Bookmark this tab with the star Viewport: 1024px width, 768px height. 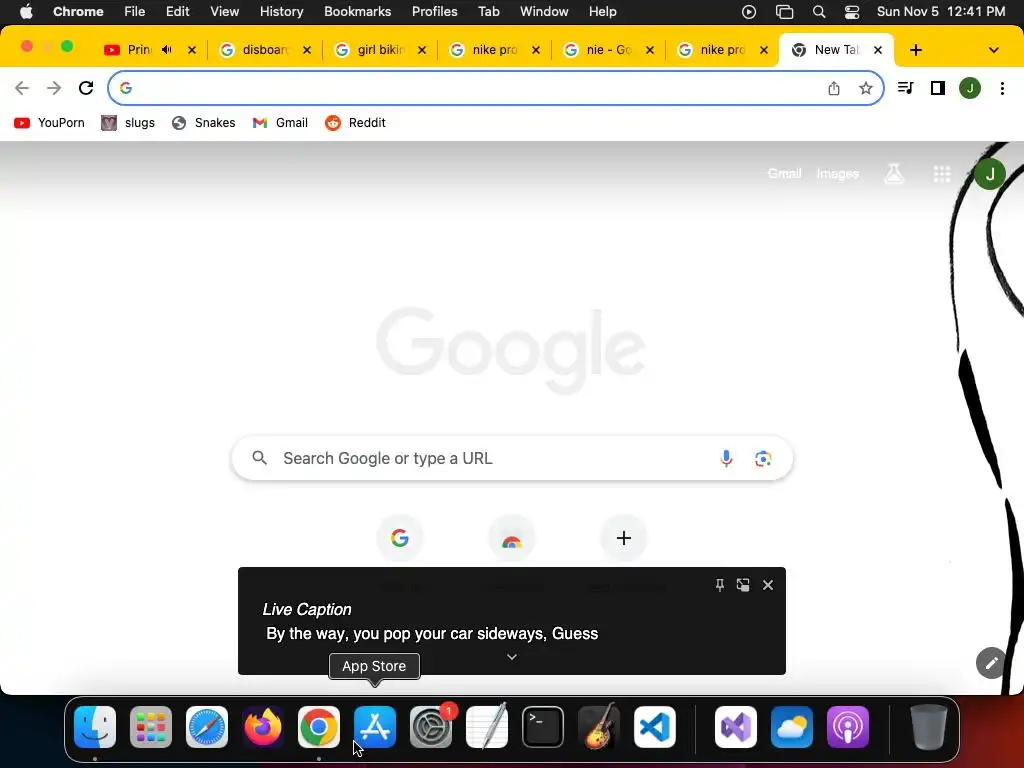click(x=865, y=88)
